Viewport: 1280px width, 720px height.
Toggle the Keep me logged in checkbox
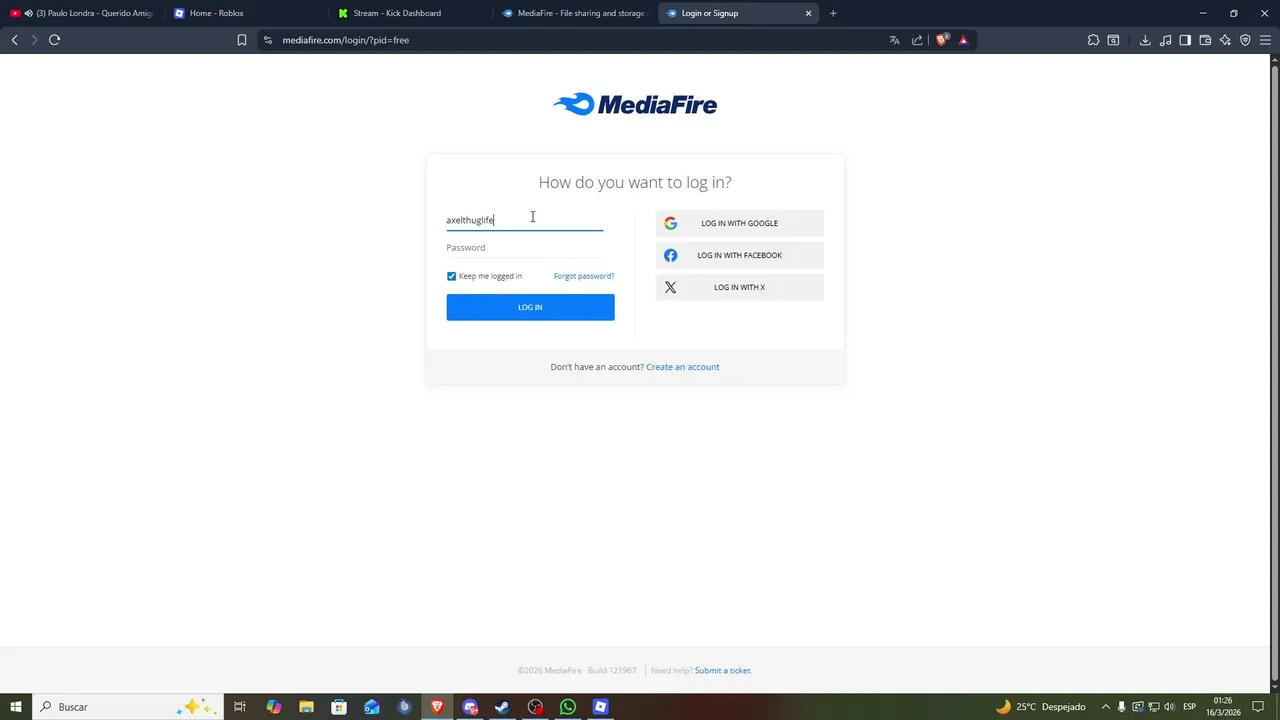451,276
